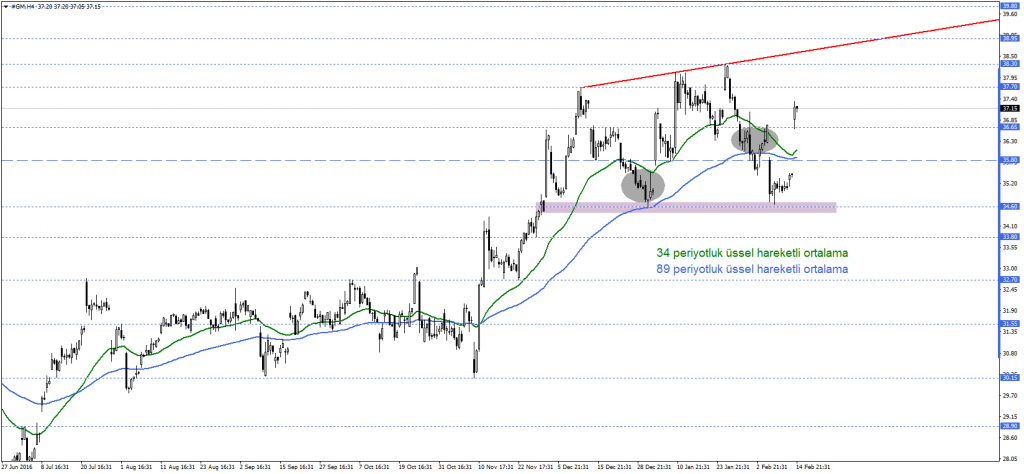The width and height of the screenshot is (1024, 474).
Task: Click the 15 Sep 16:31 date label
Action: [298, 467]
